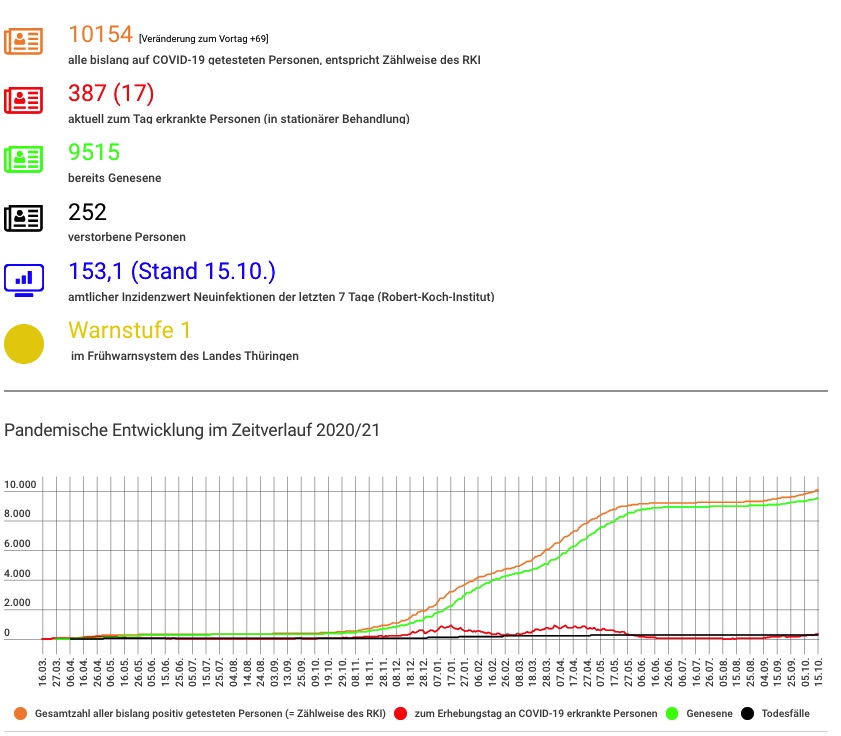The height and width of the screenshot is (736, 841).
Task: Click the description alle bislang auf COVID-19 getesteten Personen
Action: click(x=274, y=60)
